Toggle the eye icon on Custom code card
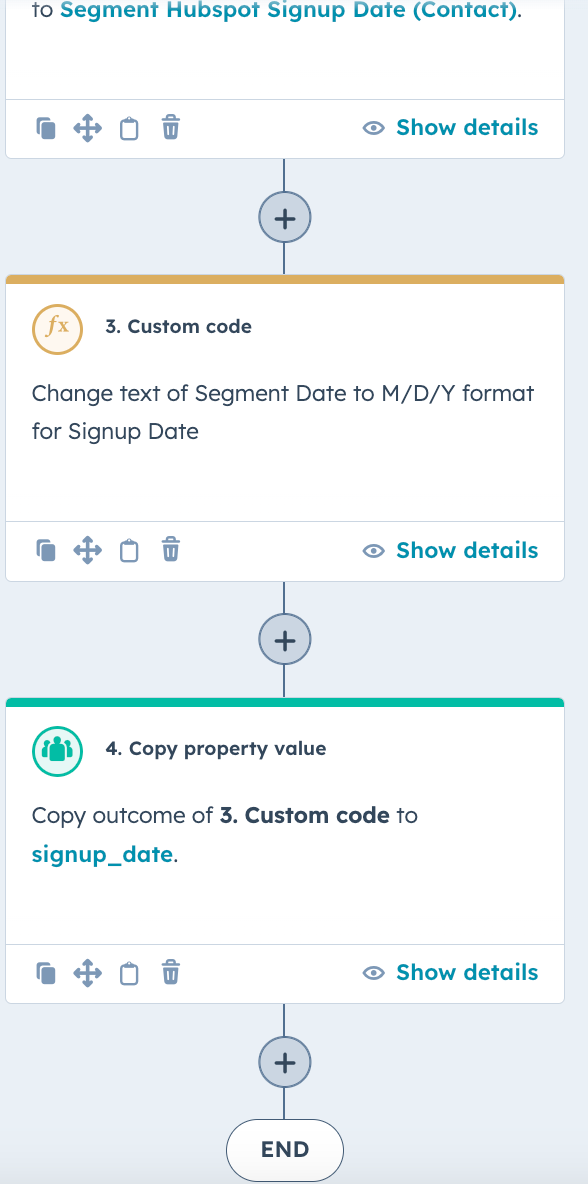588x1184 pixels. (374, 550)
